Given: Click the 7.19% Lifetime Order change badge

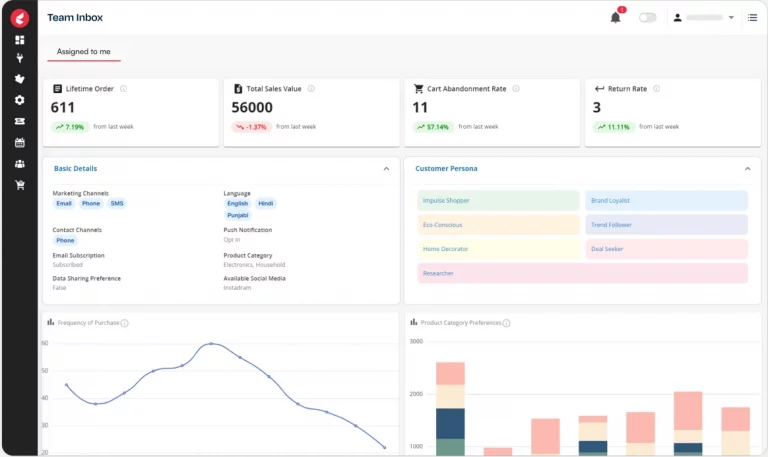Looking at the screenshot, I should point(70,127).
